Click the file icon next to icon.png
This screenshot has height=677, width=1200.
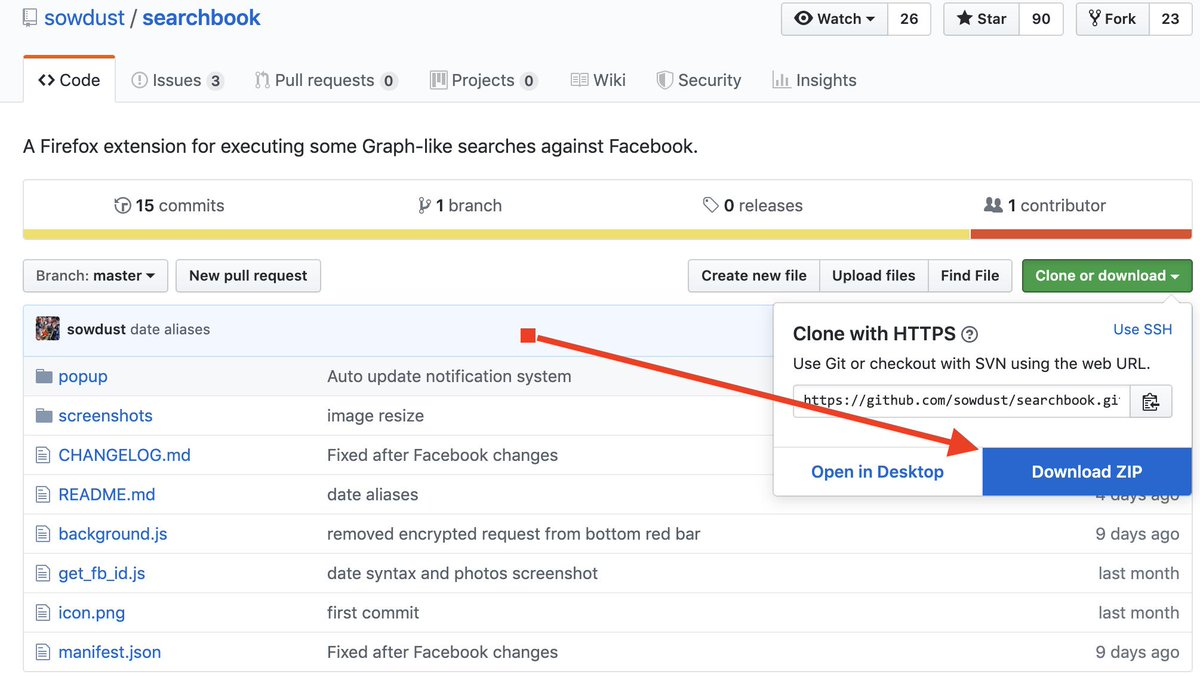(x=43, y=613)
